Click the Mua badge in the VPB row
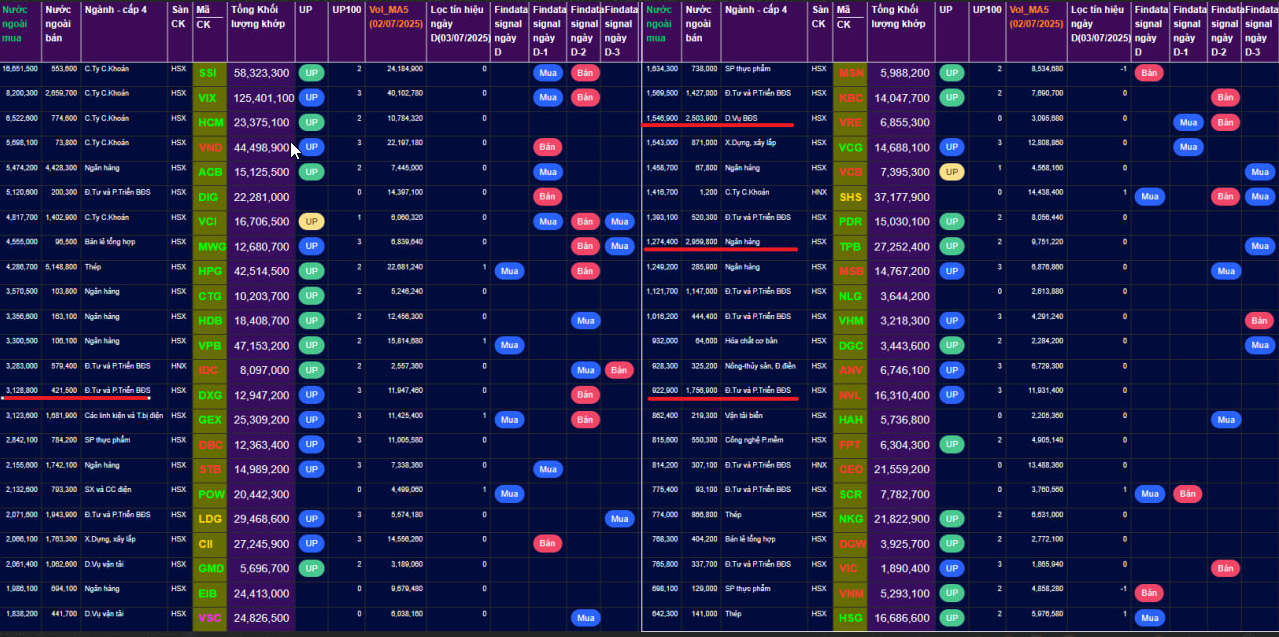Image resolution: width=1279 pixels, height=637 pixels. (508, 345)
